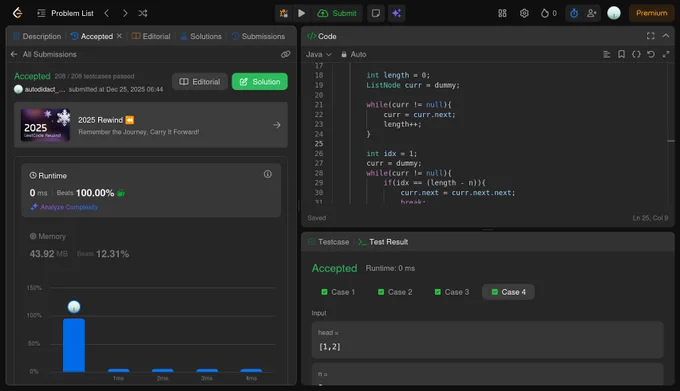Screen dimensions: 680x391
Task: Go to the next problem arrow
Action: point(125,13)
